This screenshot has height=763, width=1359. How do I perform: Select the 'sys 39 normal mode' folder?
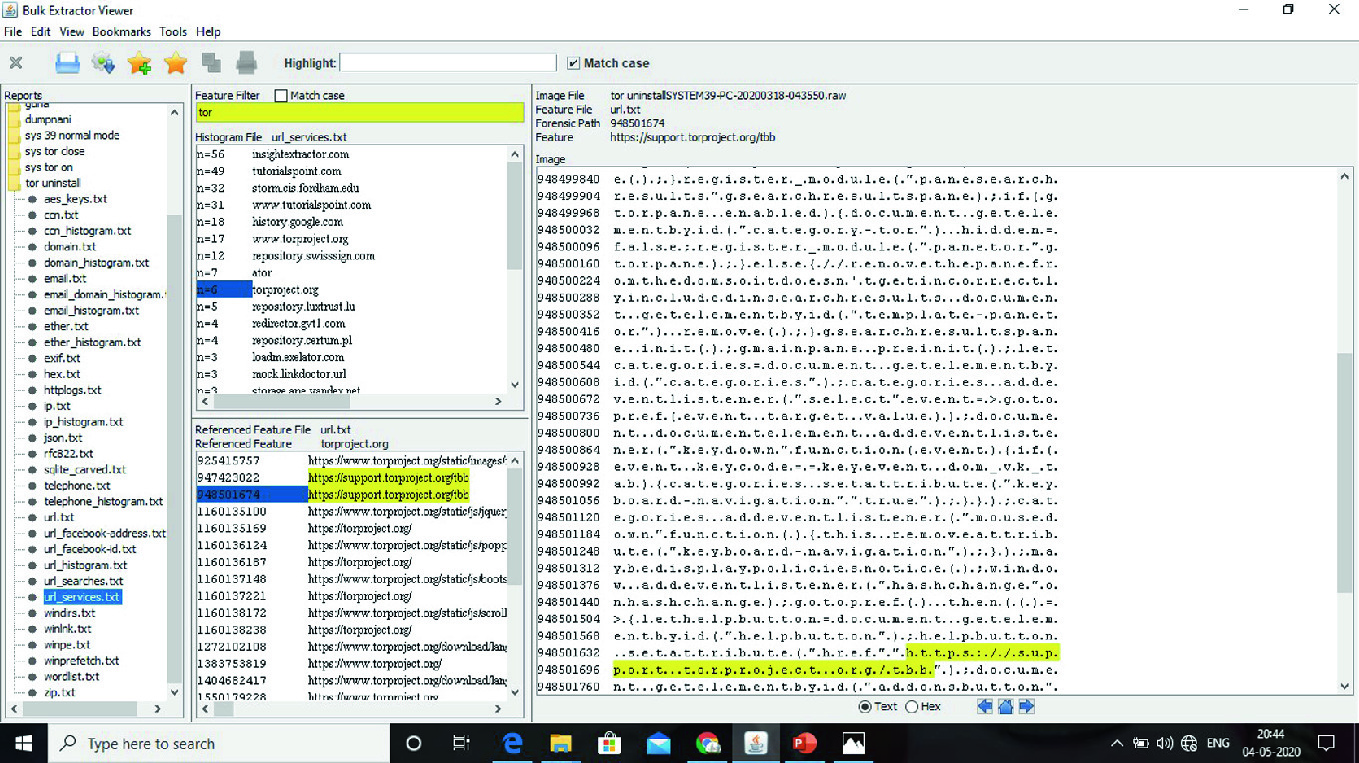70,135
